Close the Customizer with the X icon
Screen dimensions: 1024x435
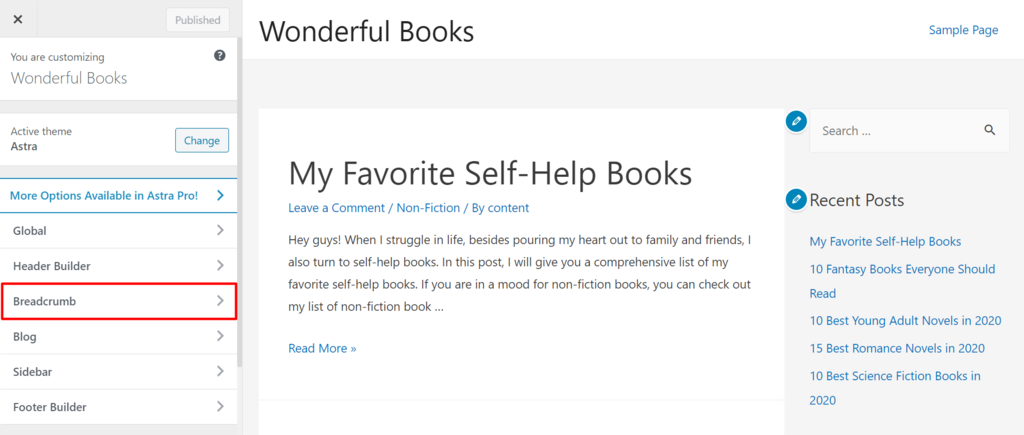pyautogui.click(x=18, y=19)
